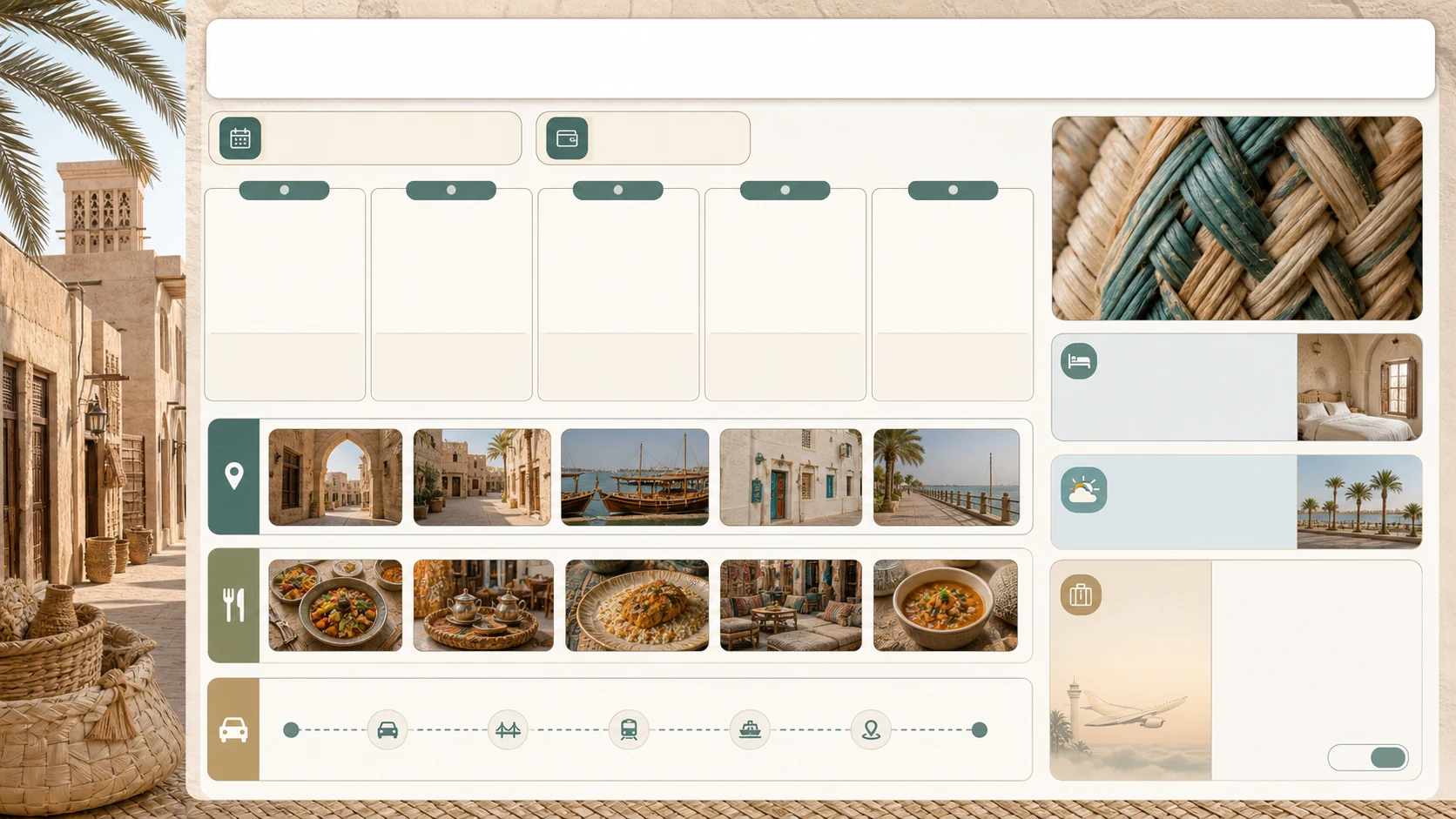This screenshot has width=1456, height=819.
Task: Open the orange soup bowl photo
Action: [x=946, y=605]
